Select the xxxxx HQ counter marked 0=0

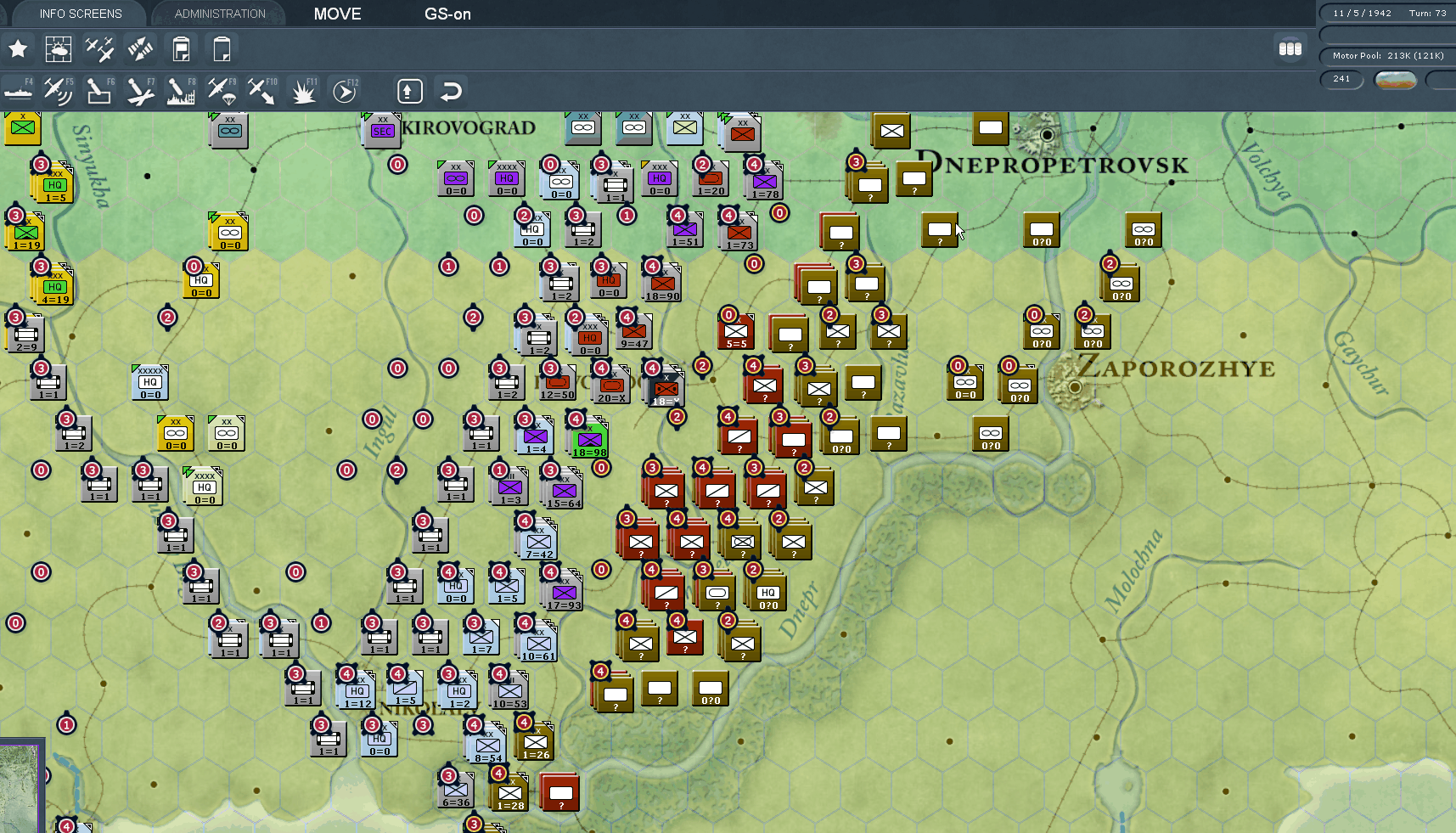click(150, 382)
